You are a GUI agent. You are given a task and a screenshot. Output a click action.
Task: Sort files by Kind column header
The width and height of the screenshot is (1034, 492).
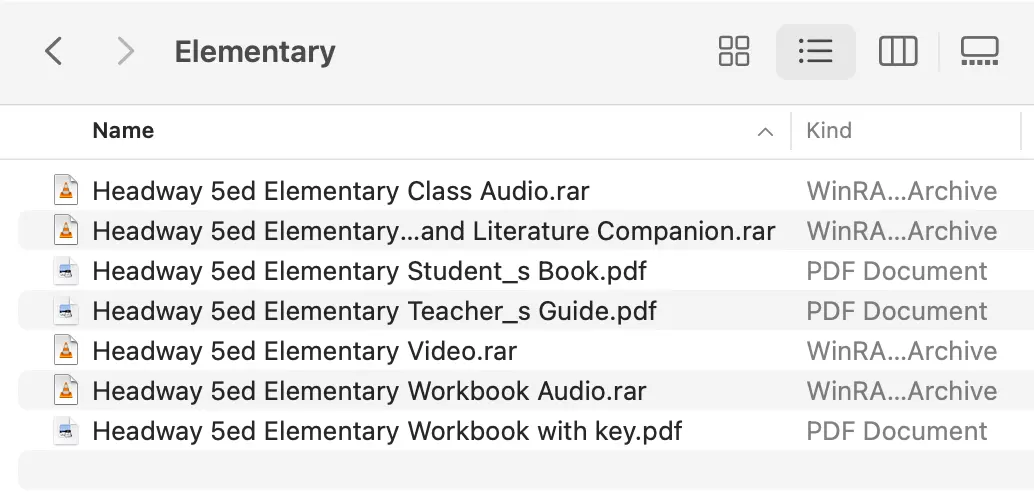[x=829, y=131]
